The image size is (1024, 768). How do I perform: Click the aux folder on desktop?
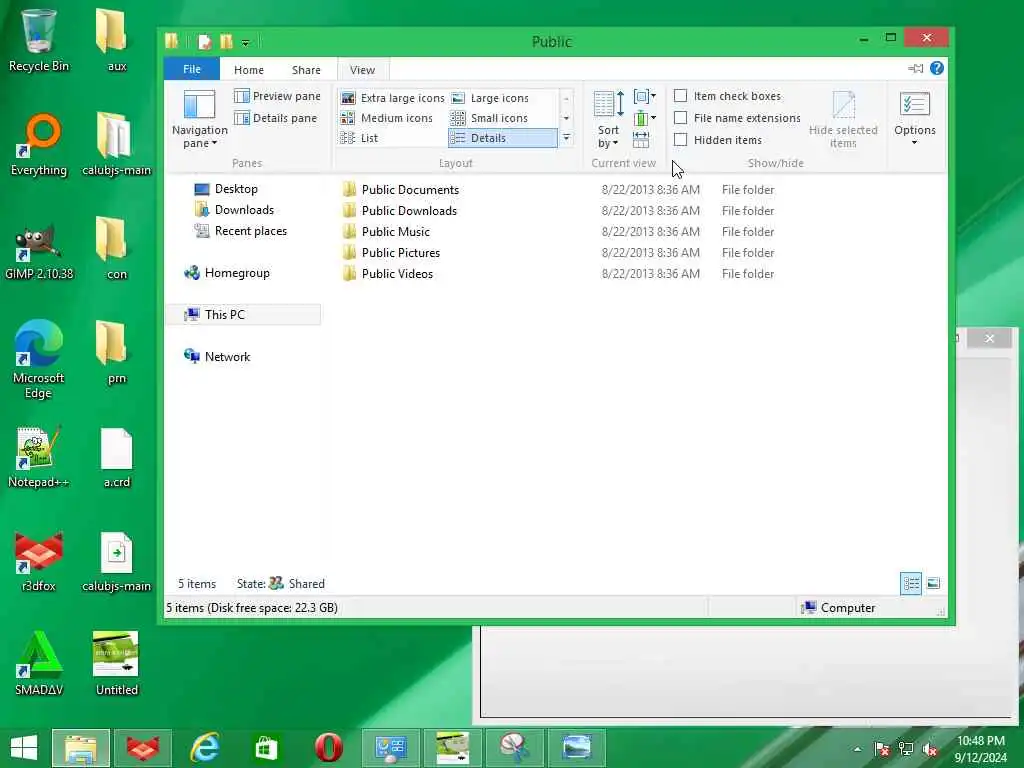point(114,40)
